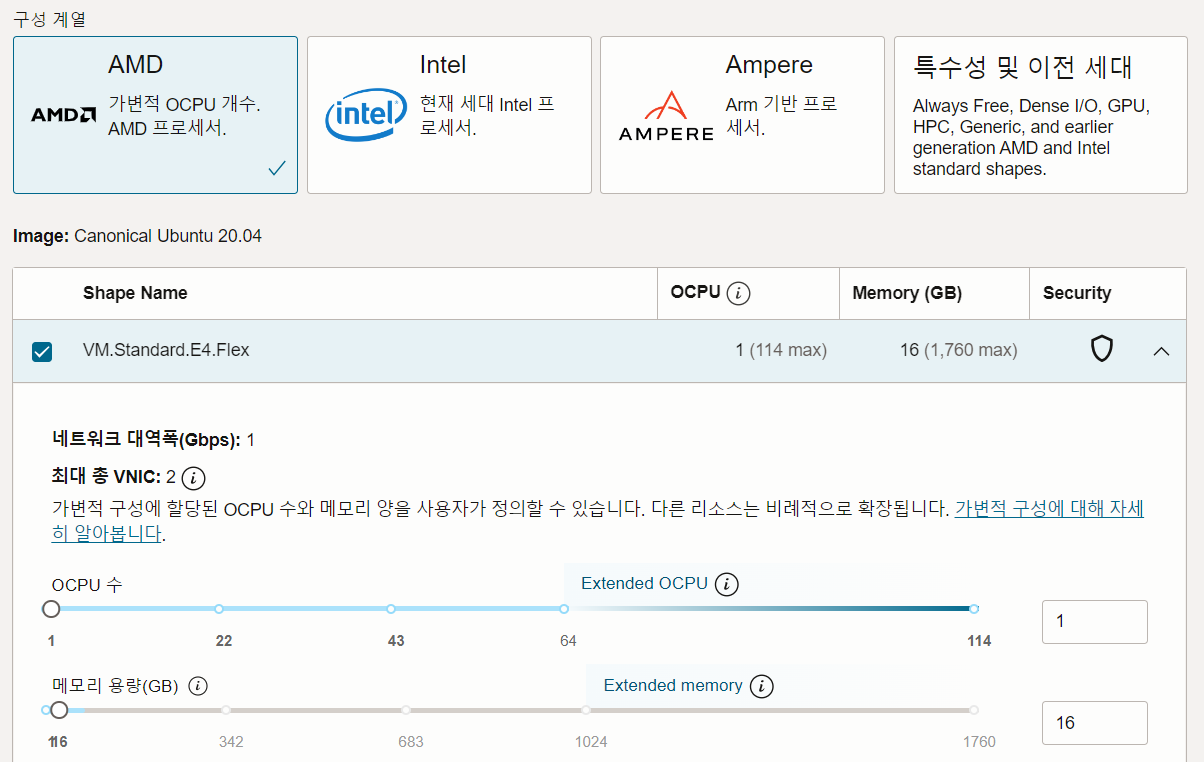Click the 네트워크 대역폭(Gbps): 1 text
1204x762 pixels.
[x=153, y=439]
